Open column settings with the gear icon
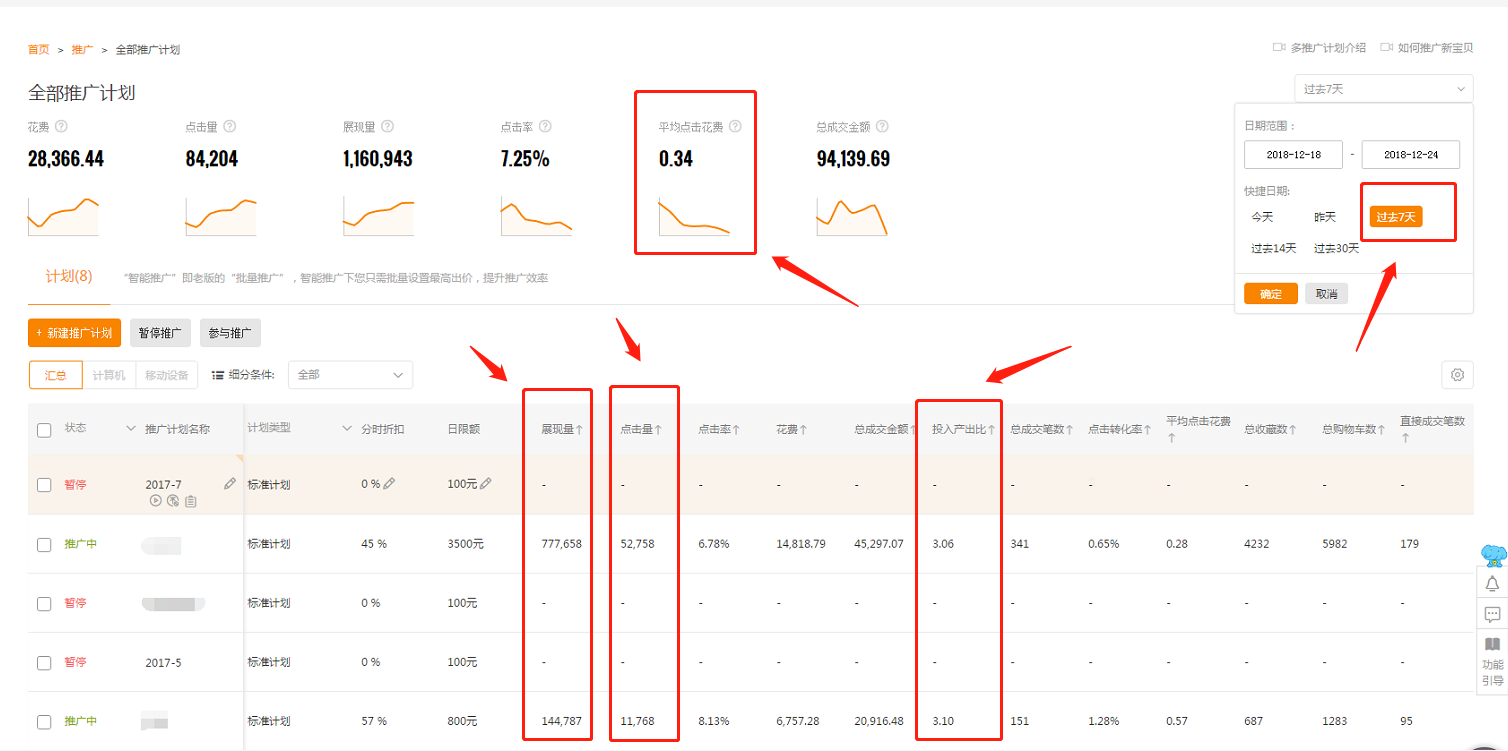This screenshot has height=751, width=1508. 1457,375
